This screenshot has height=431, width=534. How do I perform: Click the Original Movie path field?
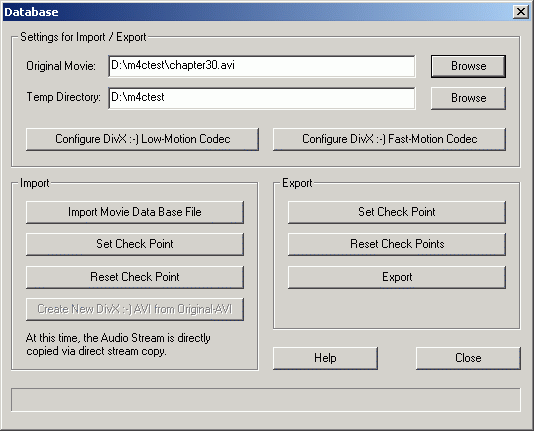tap(262, 66)
